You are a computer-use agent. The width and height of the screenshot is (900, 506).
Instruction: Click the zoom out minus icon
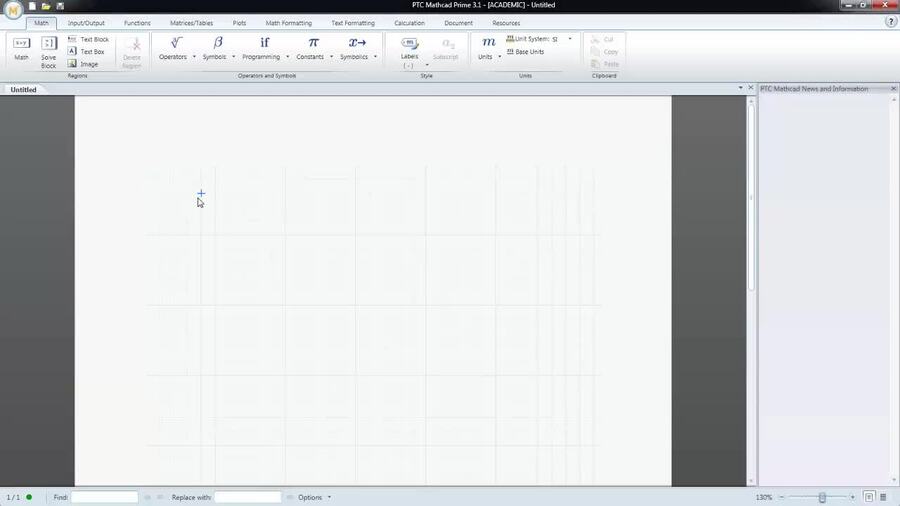click(x=781, y=497)
